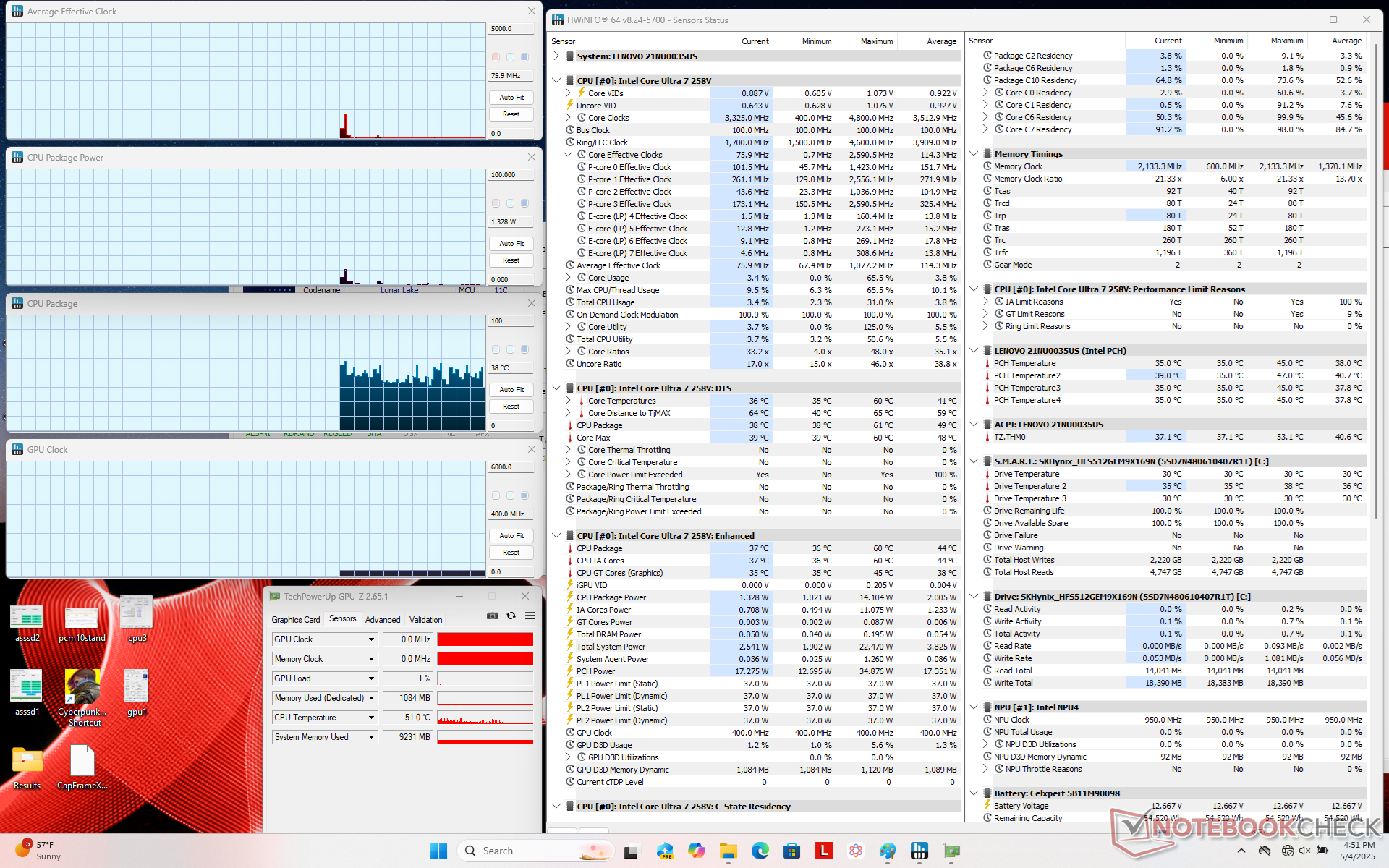Show hidden tray icons chevron
The height and width of the screenshot is (868, 1389).
[x=1241, y=851]
